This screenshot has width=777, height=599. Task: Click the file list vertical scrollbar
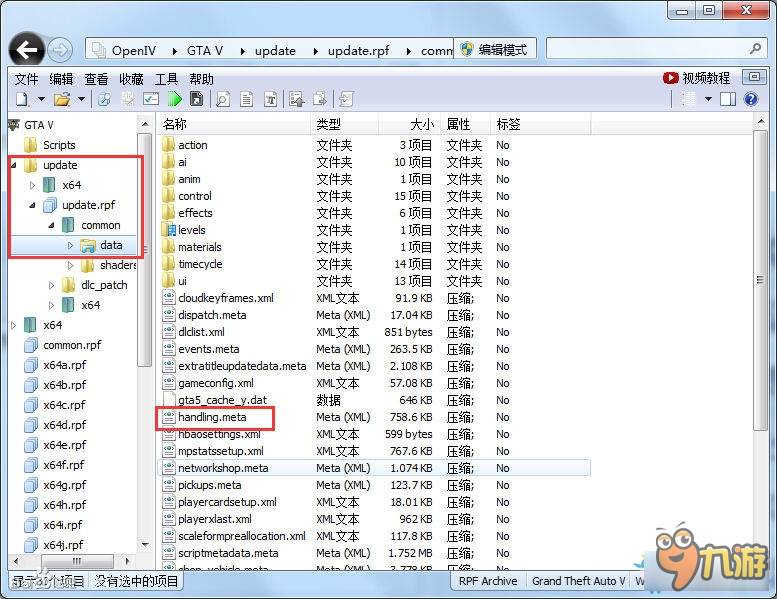(x=760, y=280)
